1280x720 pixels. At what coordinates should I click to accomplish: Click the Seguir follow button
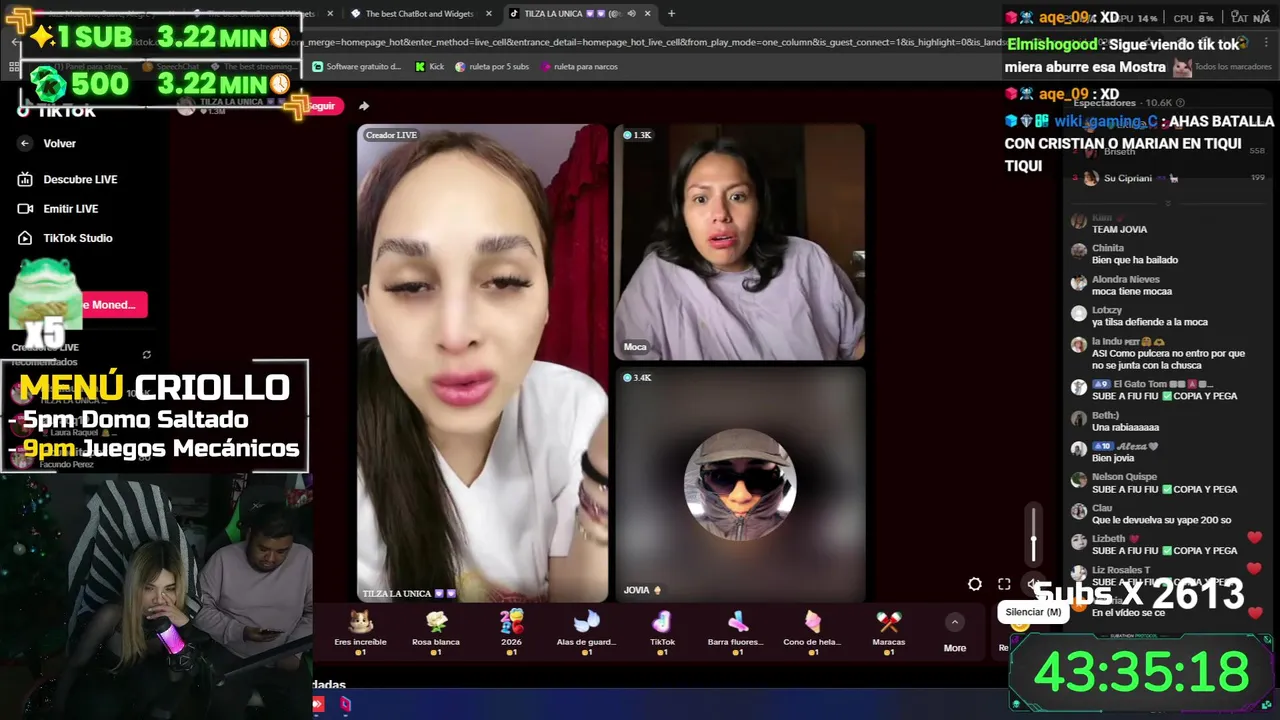pyautogui.click(x=322, y=106)
